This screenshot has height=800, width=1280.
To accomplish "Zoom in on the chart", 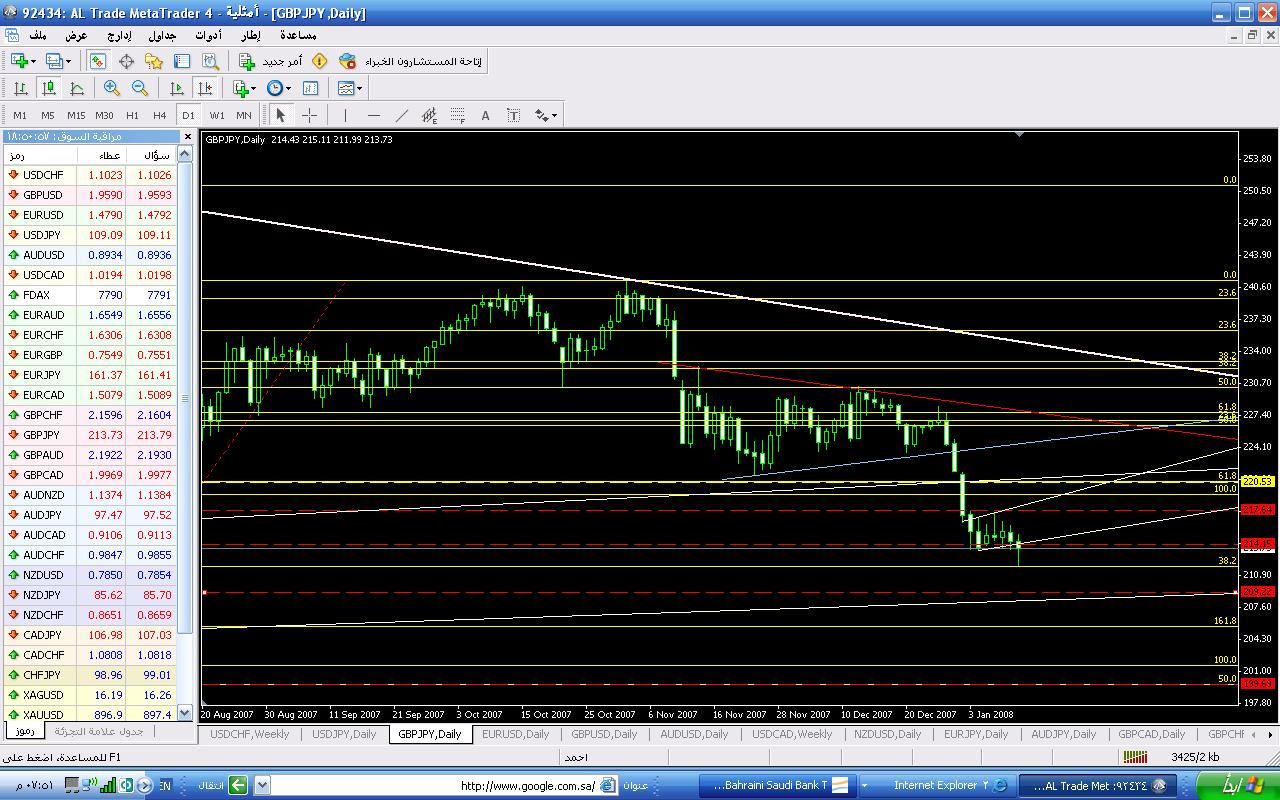I will 112,89.
